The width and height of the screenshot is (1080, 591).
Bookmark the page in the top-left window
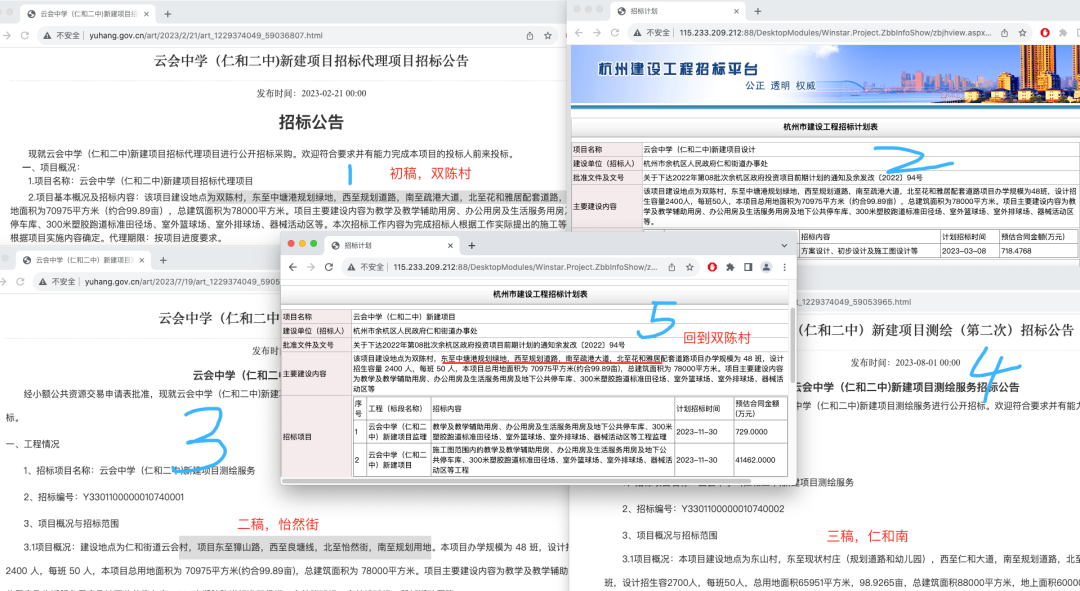(x=548, y=35)
